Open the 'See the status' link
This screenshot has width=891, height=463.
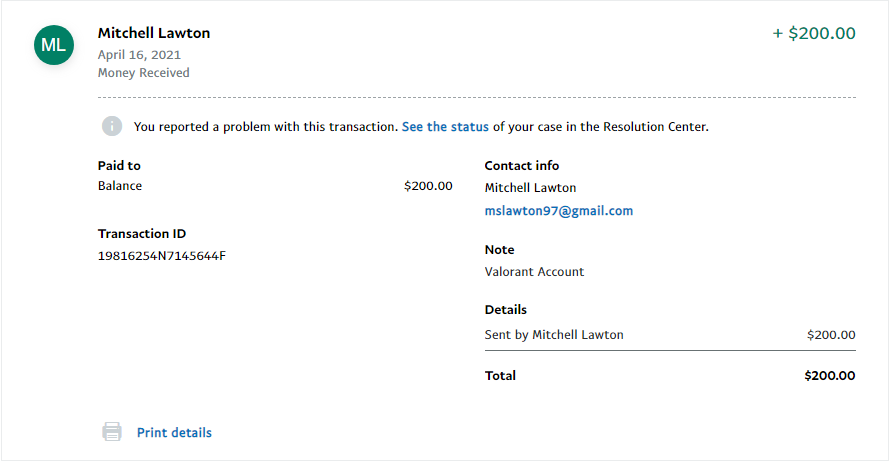tap(445, 127)
